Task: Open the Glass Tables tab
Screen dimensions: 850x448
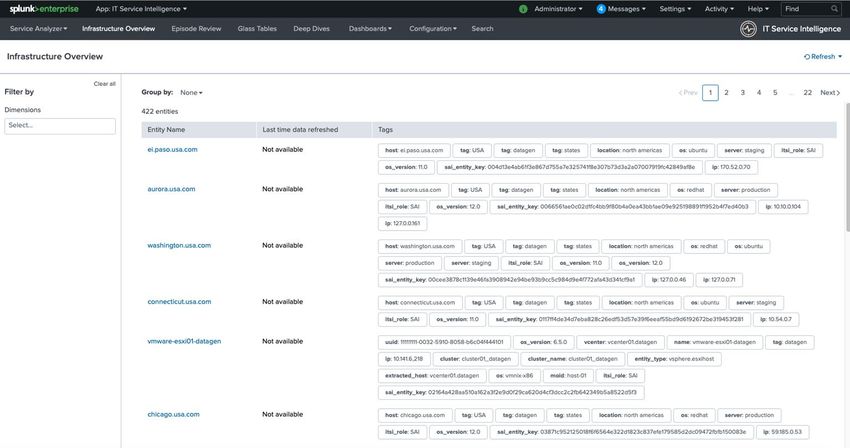Action: (x=257, y=29)
